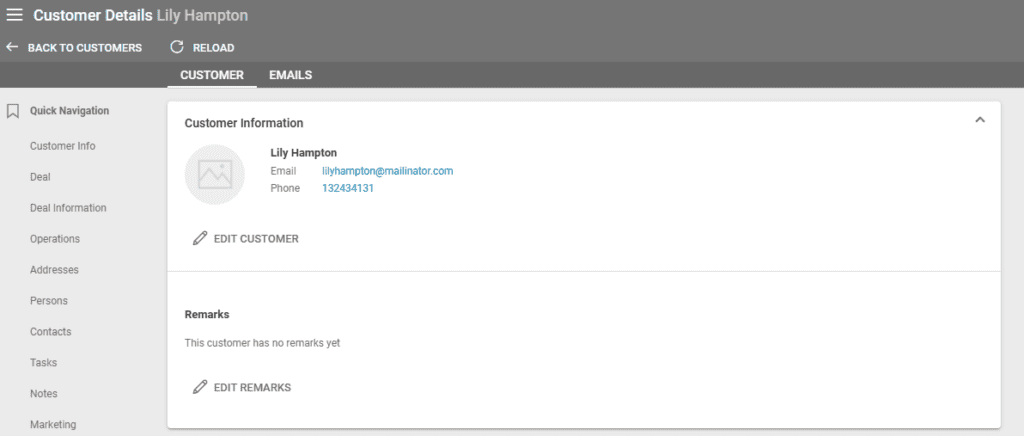
Task: Select Persons in the sidebar
Action: tap(49, 301)
